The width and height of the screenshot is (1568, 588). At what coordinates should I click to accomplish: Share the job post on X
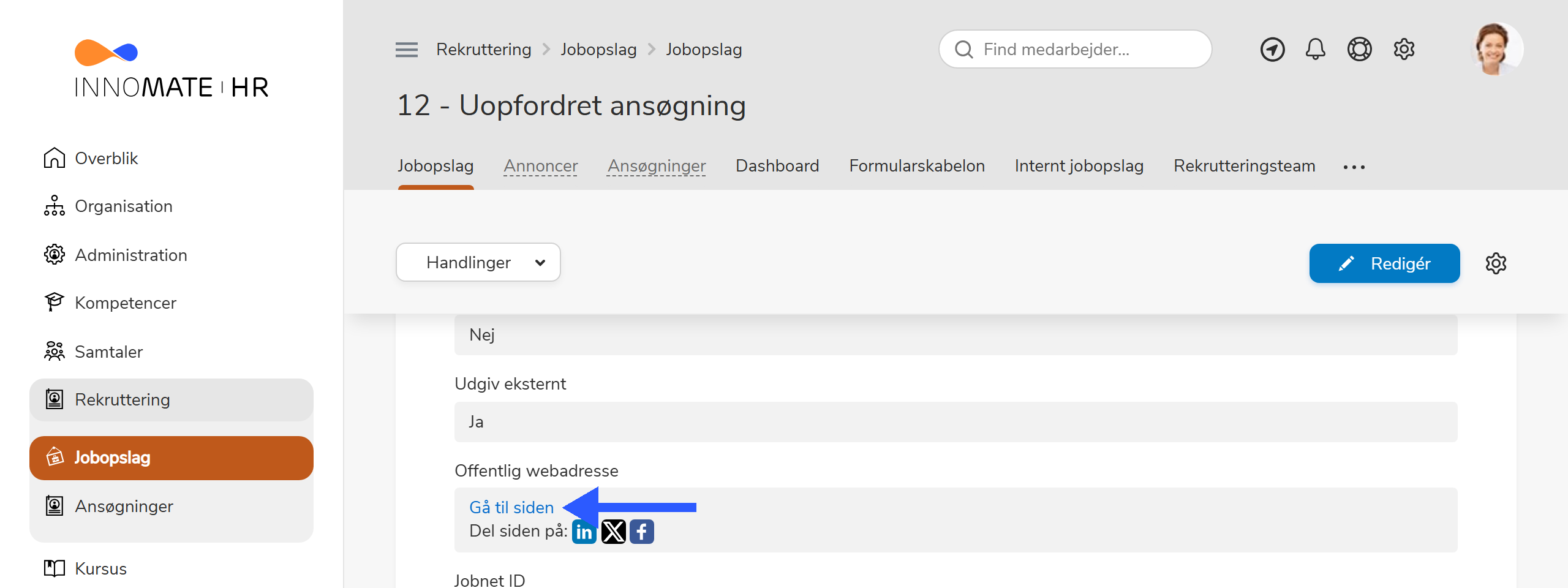(613, 531)
